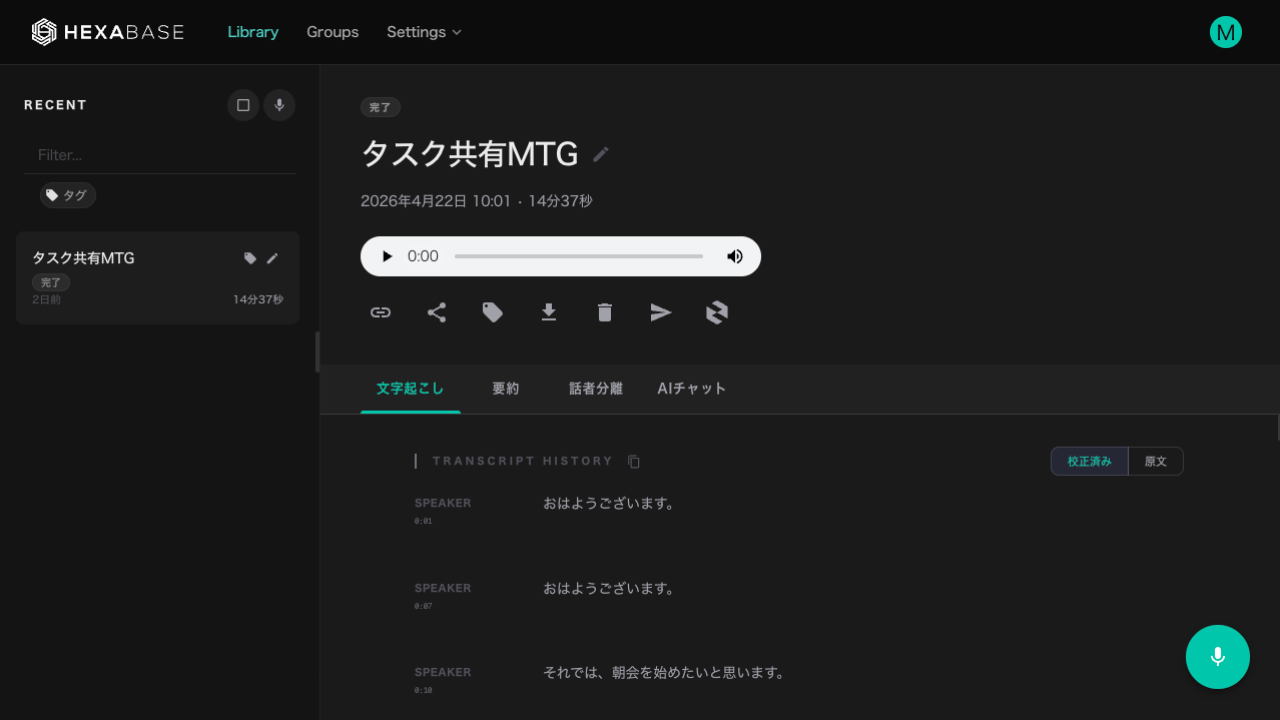
Task: Delete the recording using the trash icon
Action: pos(605,313)
